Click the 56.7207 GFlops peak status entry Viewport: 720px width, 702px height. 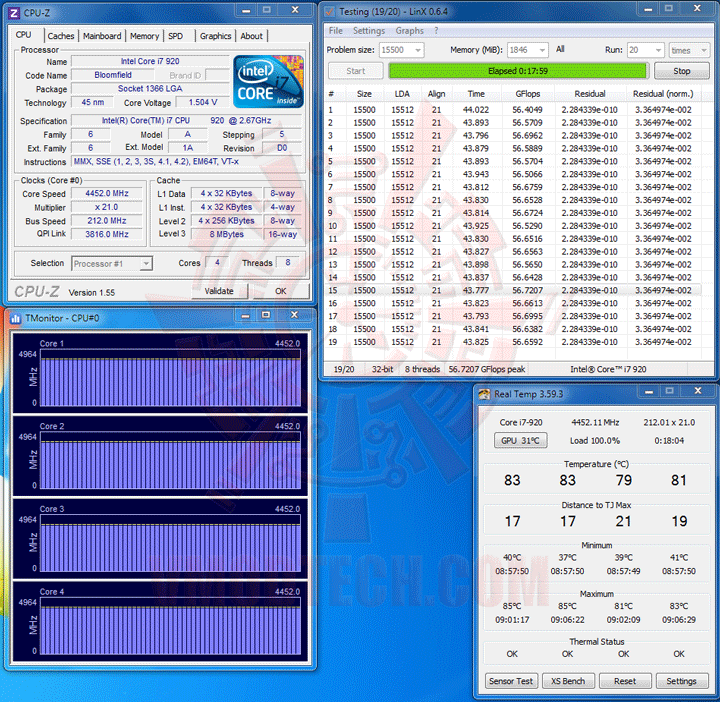pyautogui.click(x=487, y=369)
